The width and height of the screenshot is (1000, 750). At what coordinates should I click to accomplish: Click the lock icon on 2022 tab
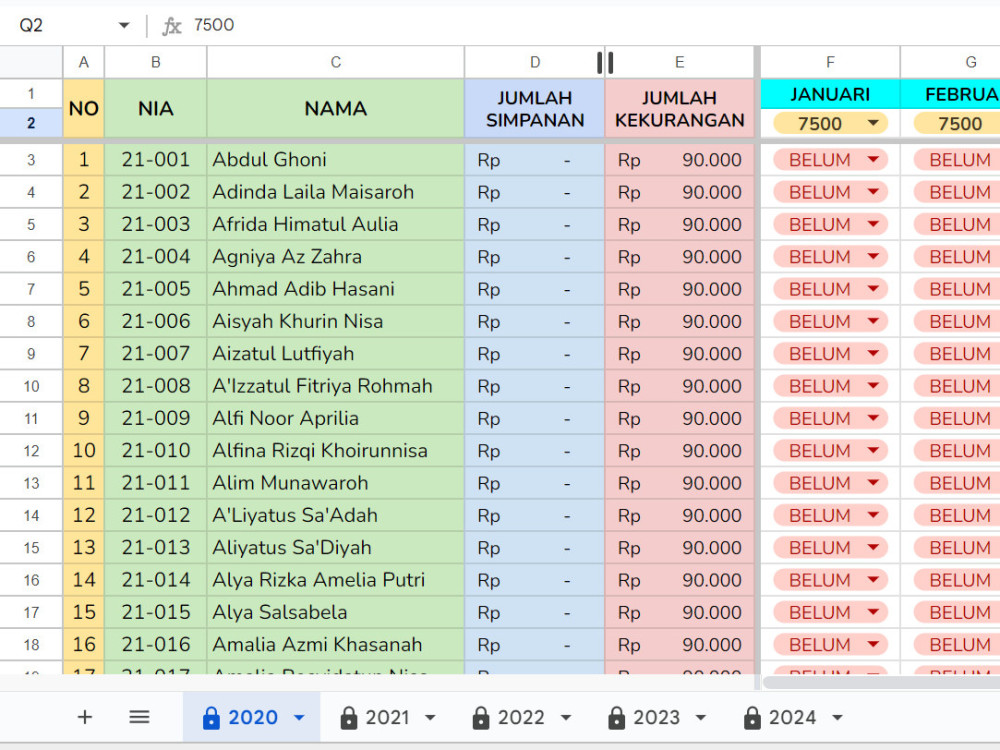tap(481, 717)
